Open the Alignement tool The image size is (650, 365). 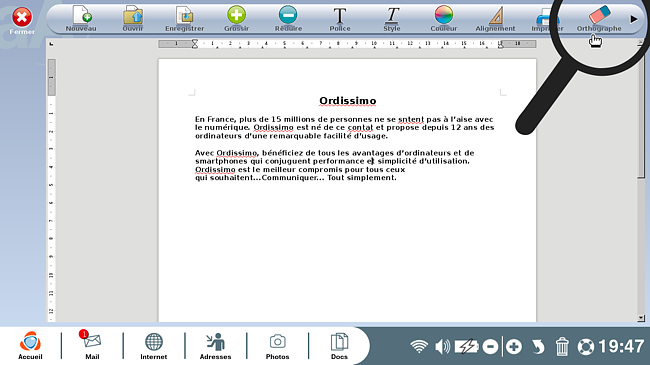click(495, 19)
